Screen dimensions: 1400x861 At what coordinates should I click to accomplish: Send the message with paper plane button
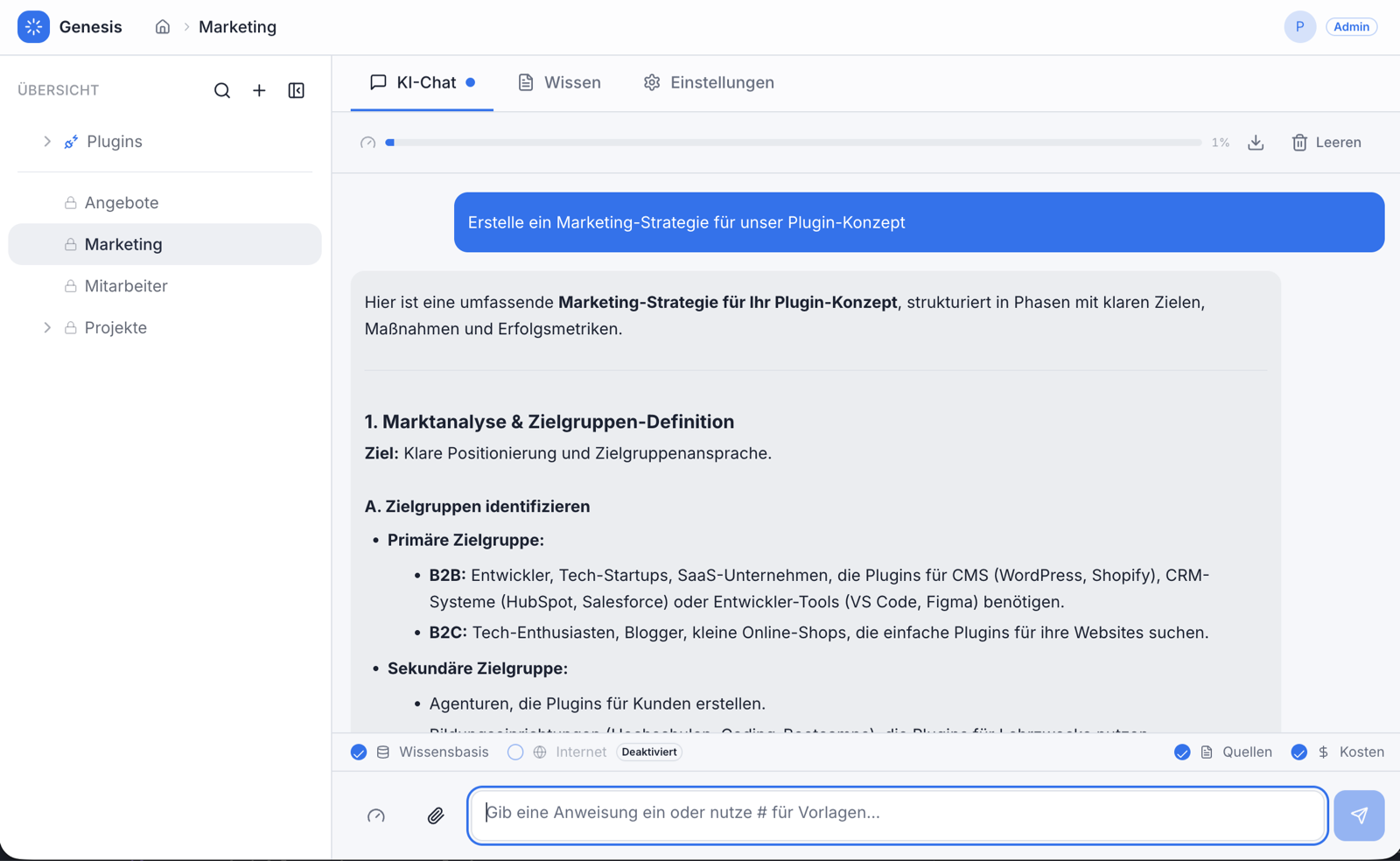(x=1359, y=815)
